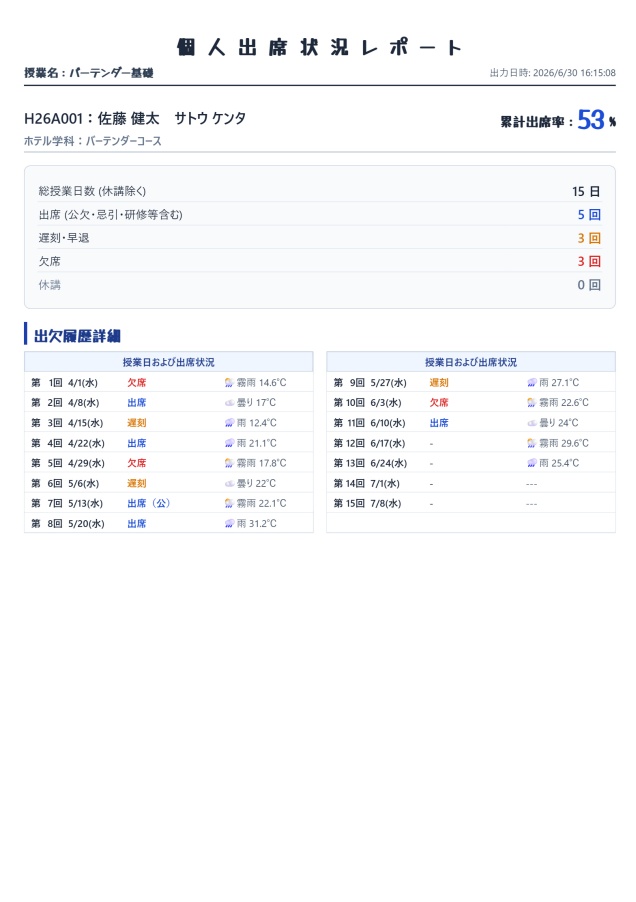
Task: Click the cloudy icon beside 曇り 17°C
Action: (x=229, y=403)
